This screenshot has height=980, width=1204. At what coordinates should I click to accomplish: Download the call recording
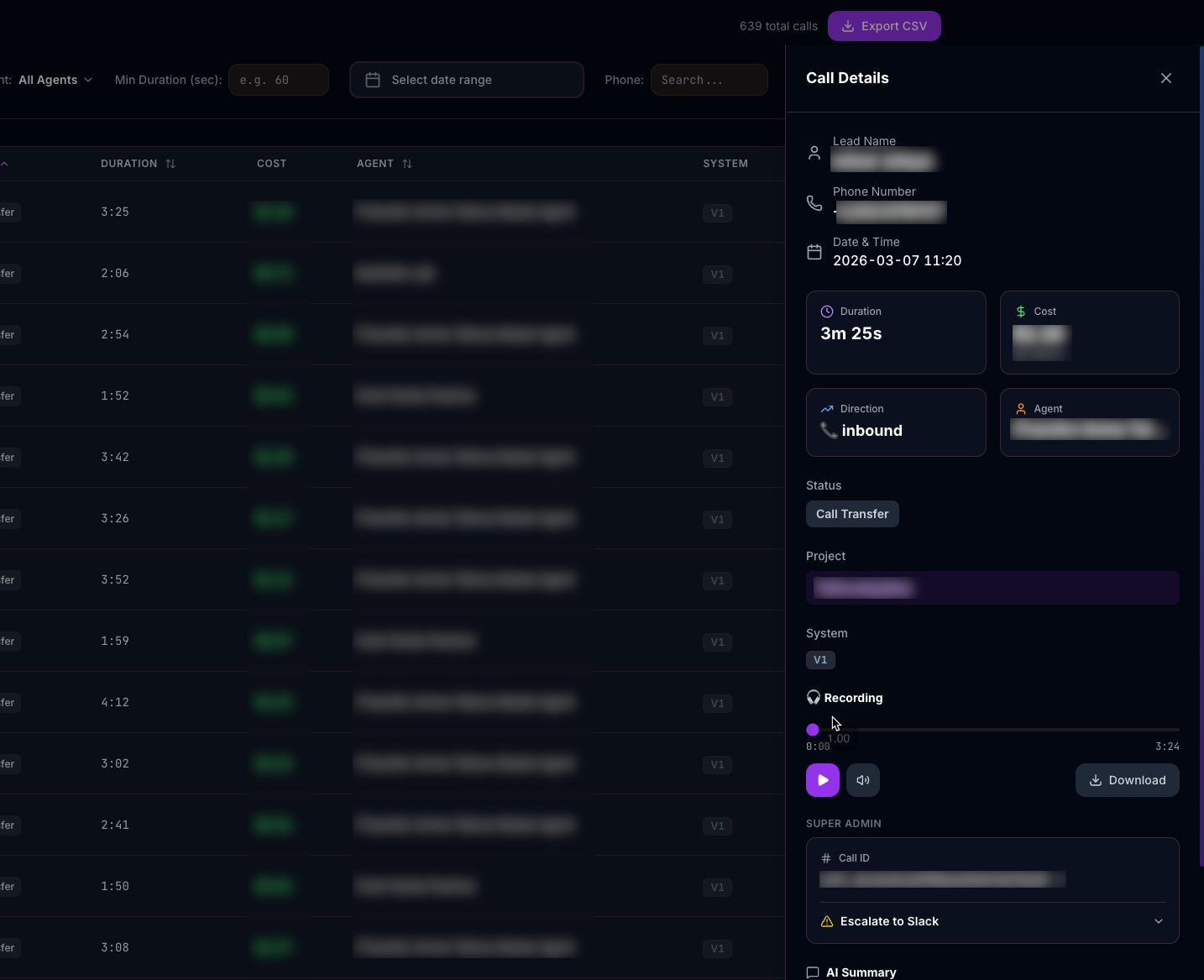(1128, 780)
